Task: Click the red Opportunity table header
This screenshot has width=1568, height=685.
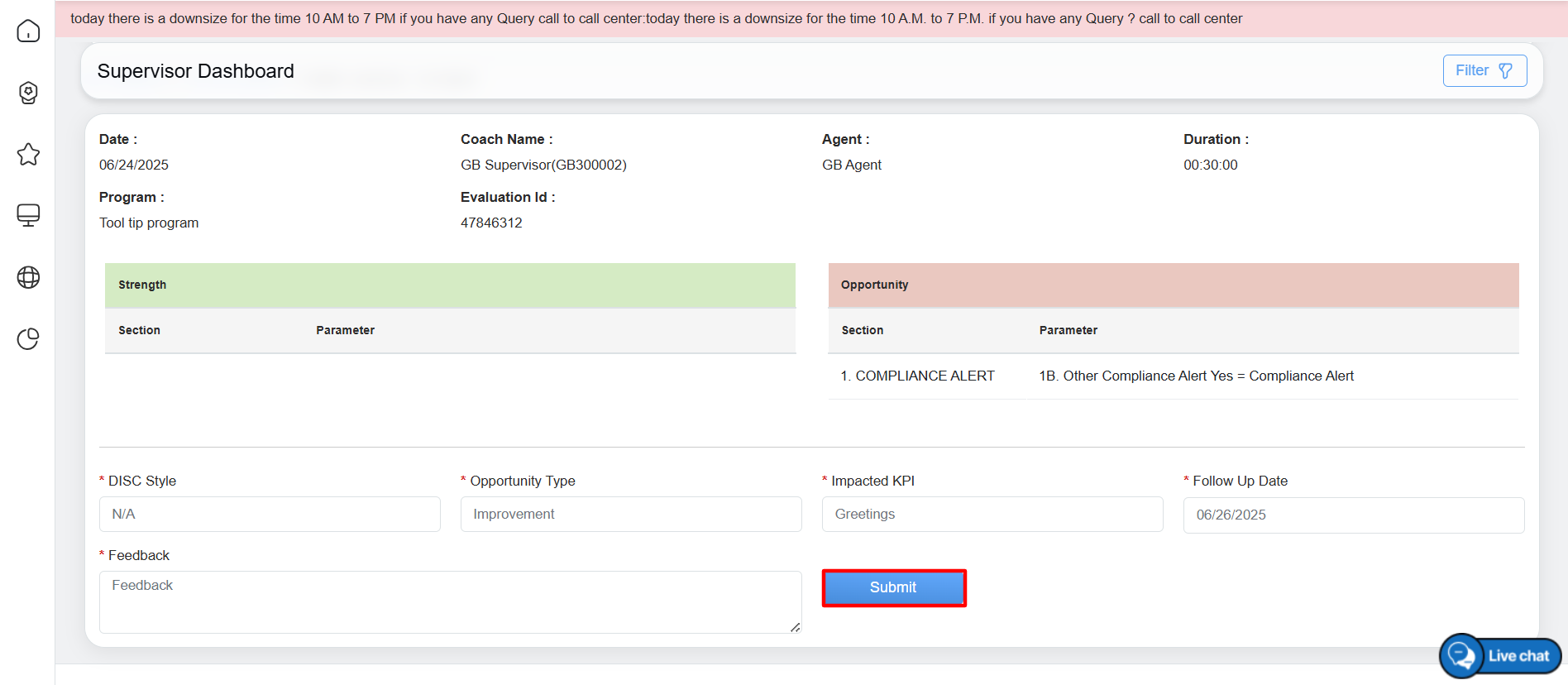Action: tap(1173, 285)
